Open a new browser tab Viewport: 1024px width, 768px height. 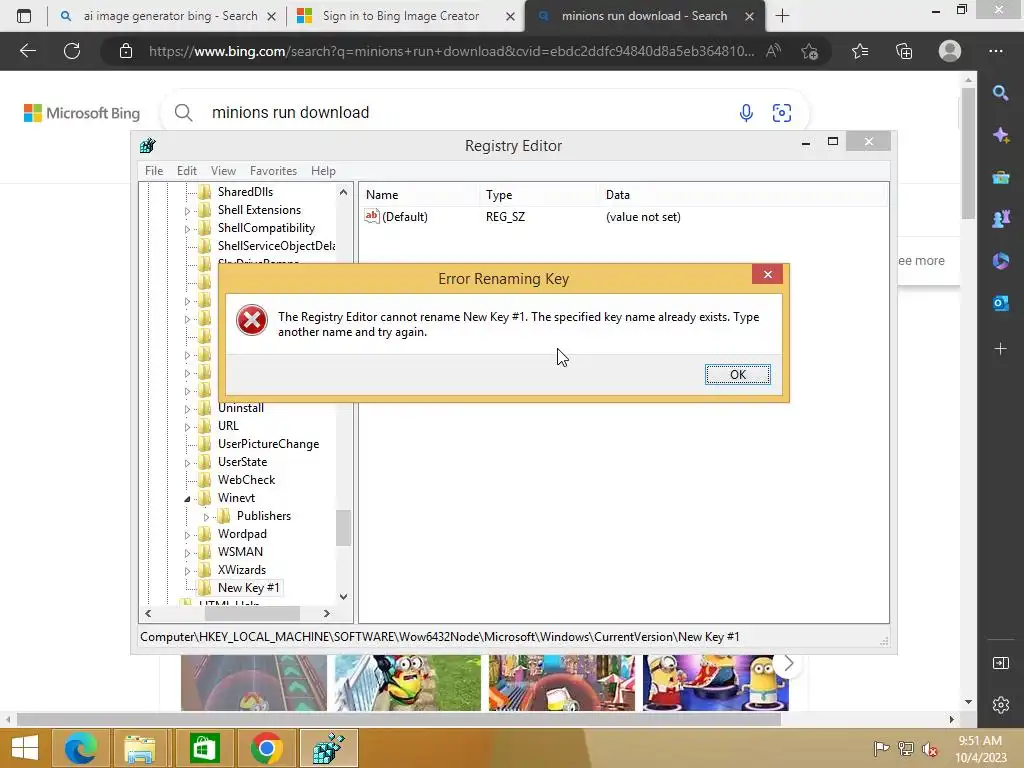(782, 16)
